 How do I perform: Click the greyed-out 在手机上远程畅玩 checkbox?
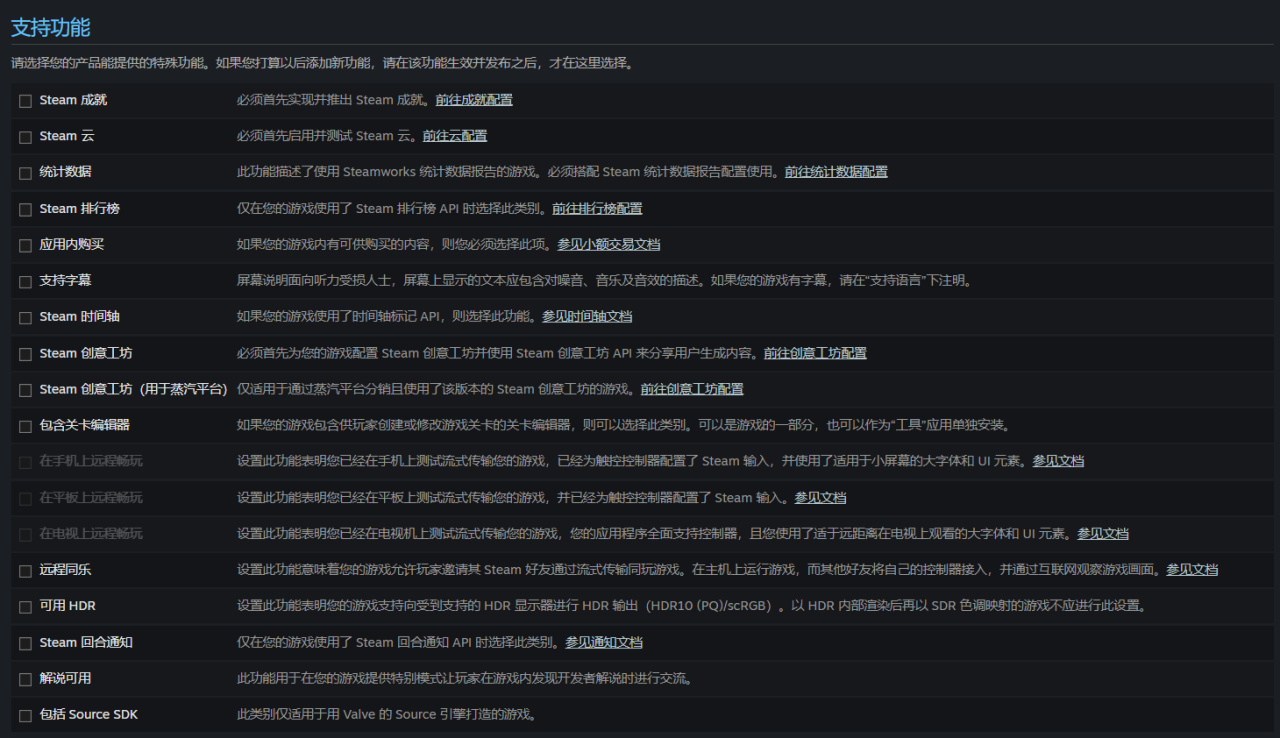coord(25,463)
